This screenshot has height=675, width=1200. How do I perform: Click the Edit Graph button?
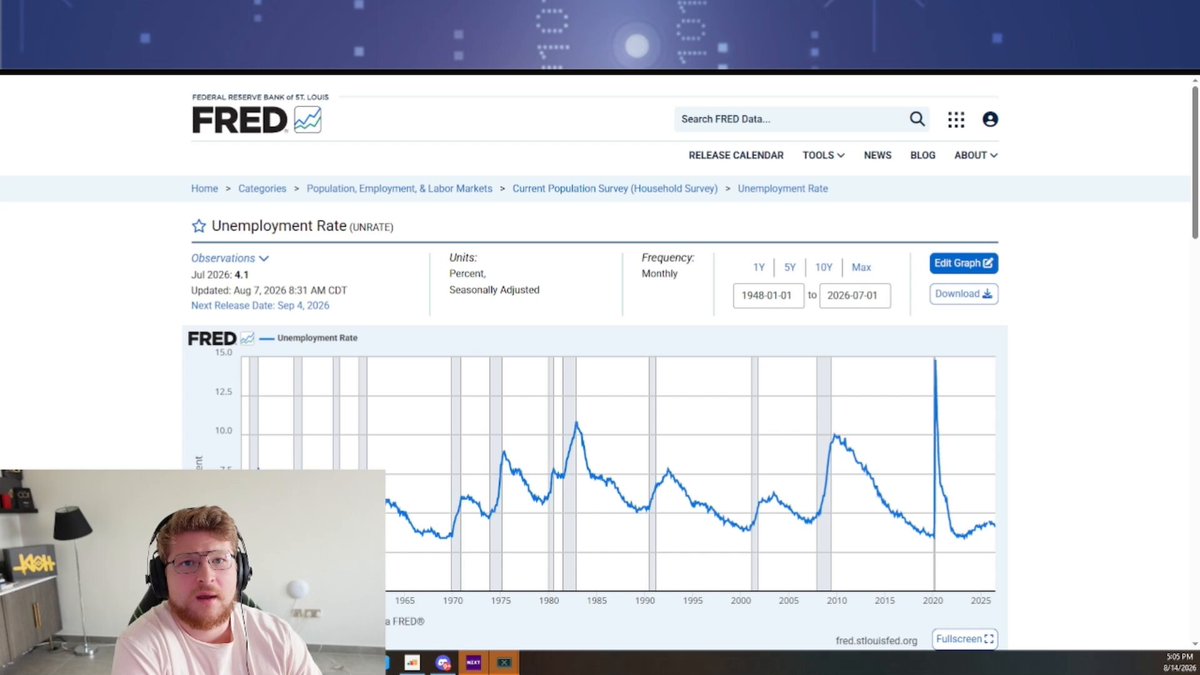point(964,263)
